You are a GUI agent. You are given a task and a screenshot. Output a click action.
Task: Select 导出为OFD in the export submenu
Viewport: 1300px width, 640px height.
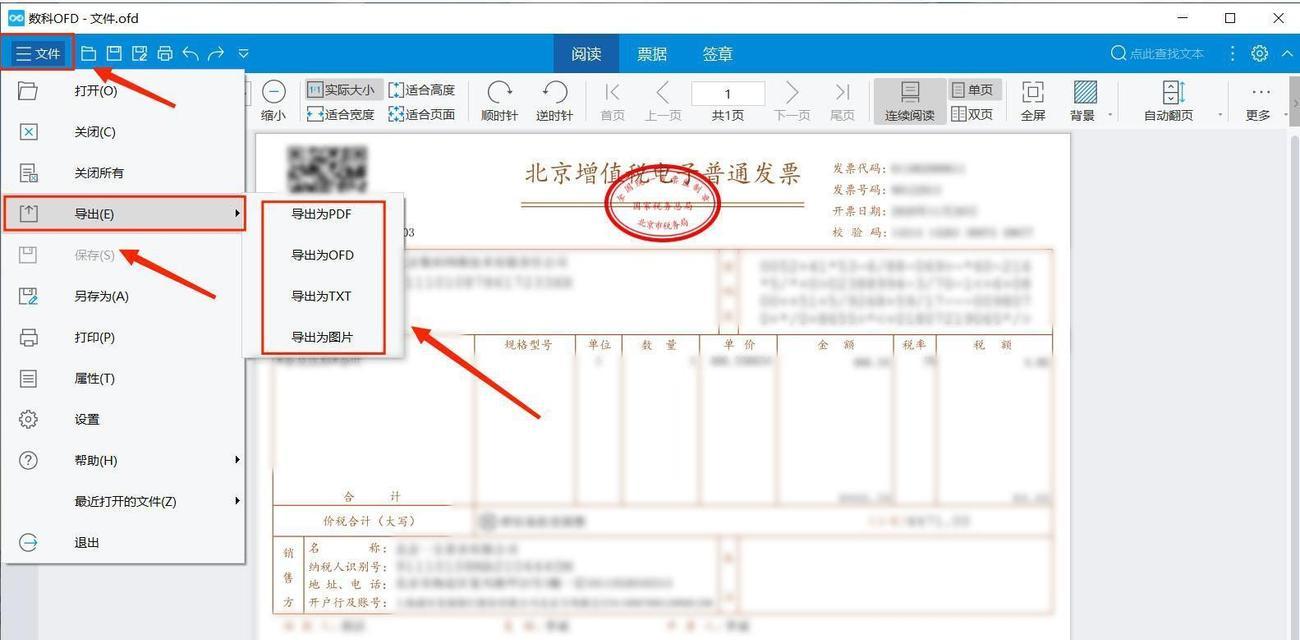[x=322, y=255]
